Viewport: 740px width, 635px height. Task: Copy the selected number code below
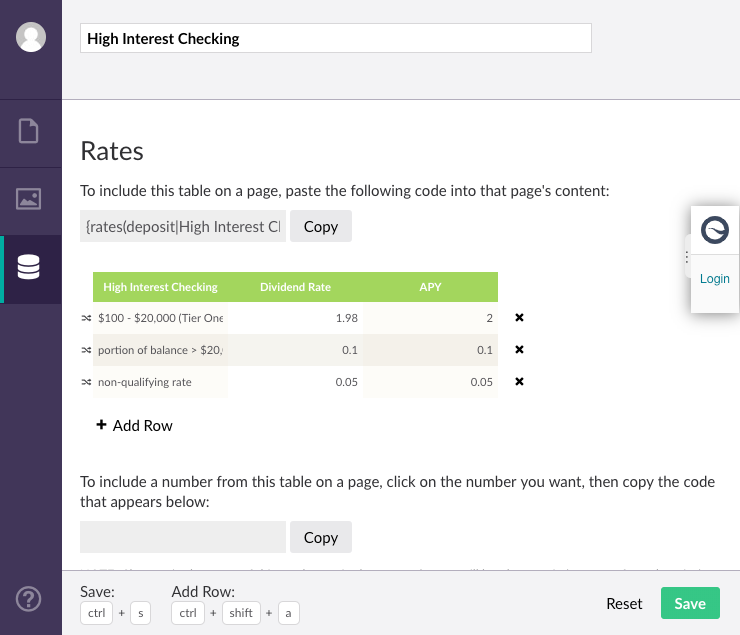pyautogui.click(x=321, y=537)
